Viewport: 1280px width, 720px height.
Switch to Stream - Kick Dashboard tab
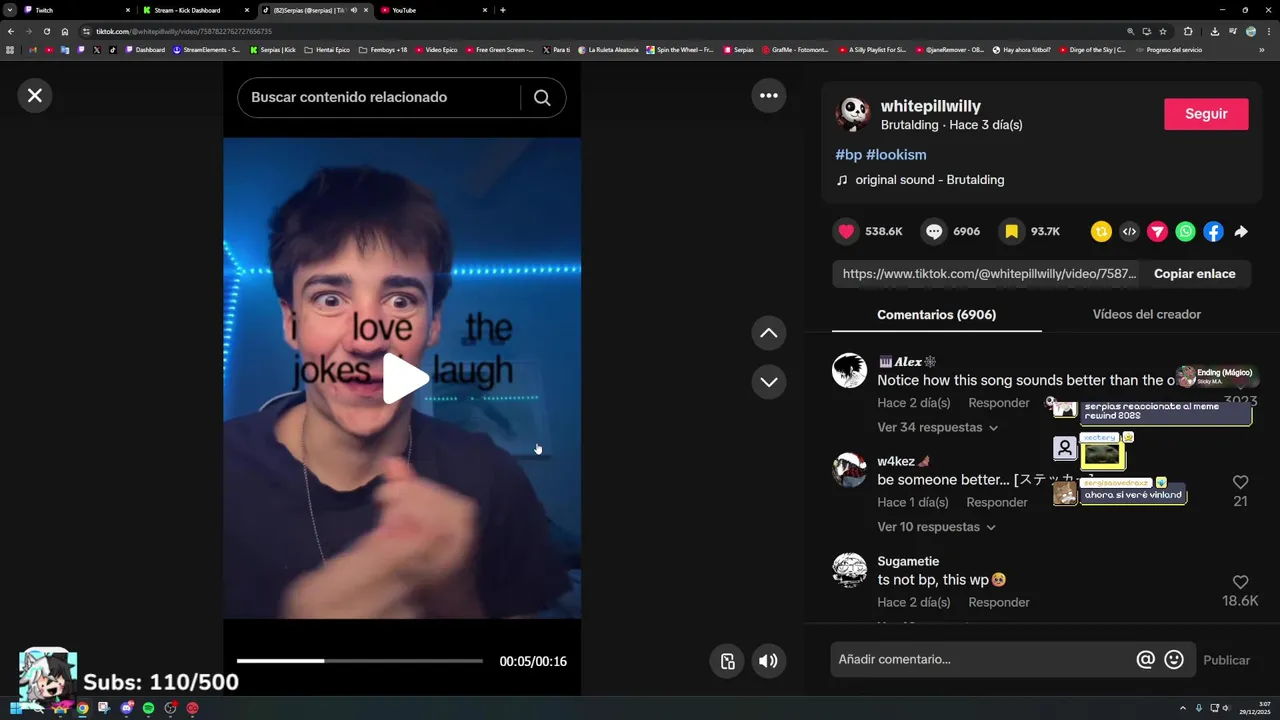pyautogui.click(x=195, y=10)
